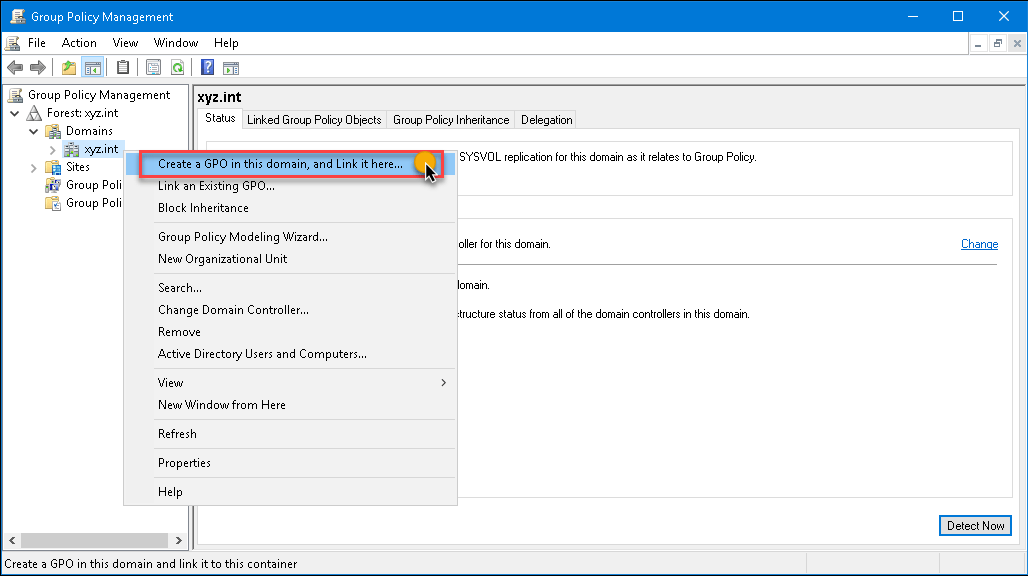Choose Active Directory Users and Computers...
This screenshot has height=576, width=1028.
pos(291,355)
